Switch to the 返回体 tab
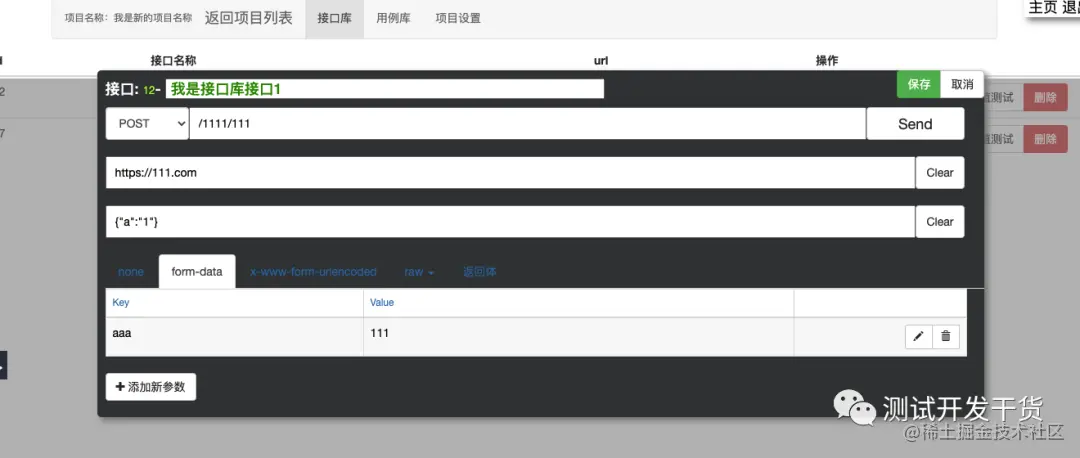 [480, 272]
